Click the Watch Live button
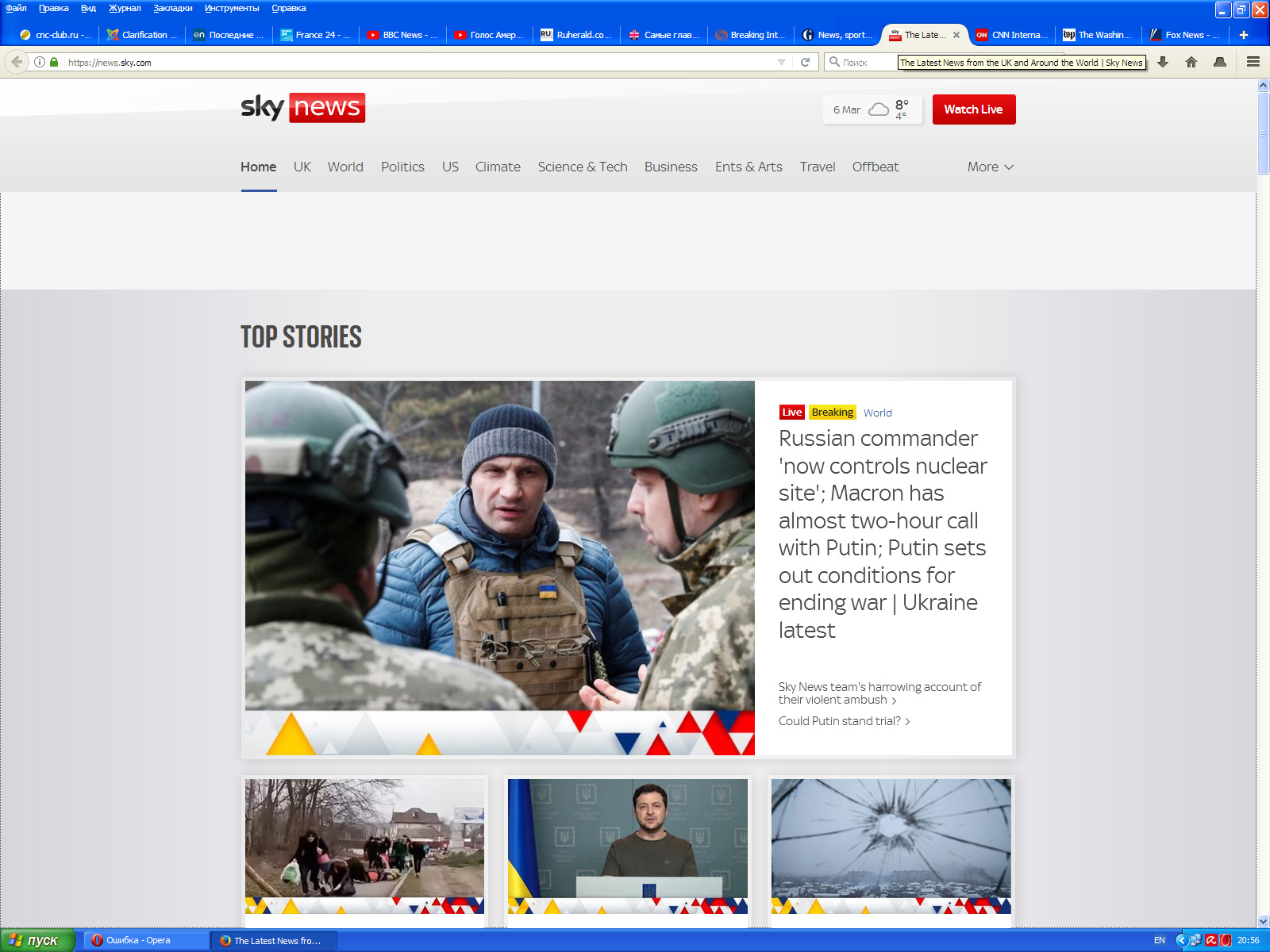Screen dimensions: 1270x952 [x=974, y=109]
